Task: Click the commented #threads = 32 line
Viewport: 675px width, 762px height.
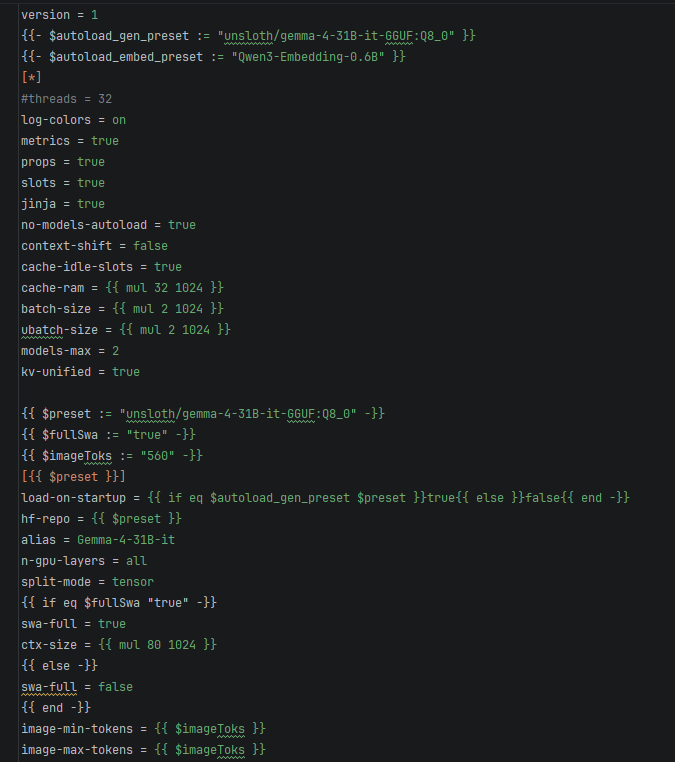Action: 67,99
